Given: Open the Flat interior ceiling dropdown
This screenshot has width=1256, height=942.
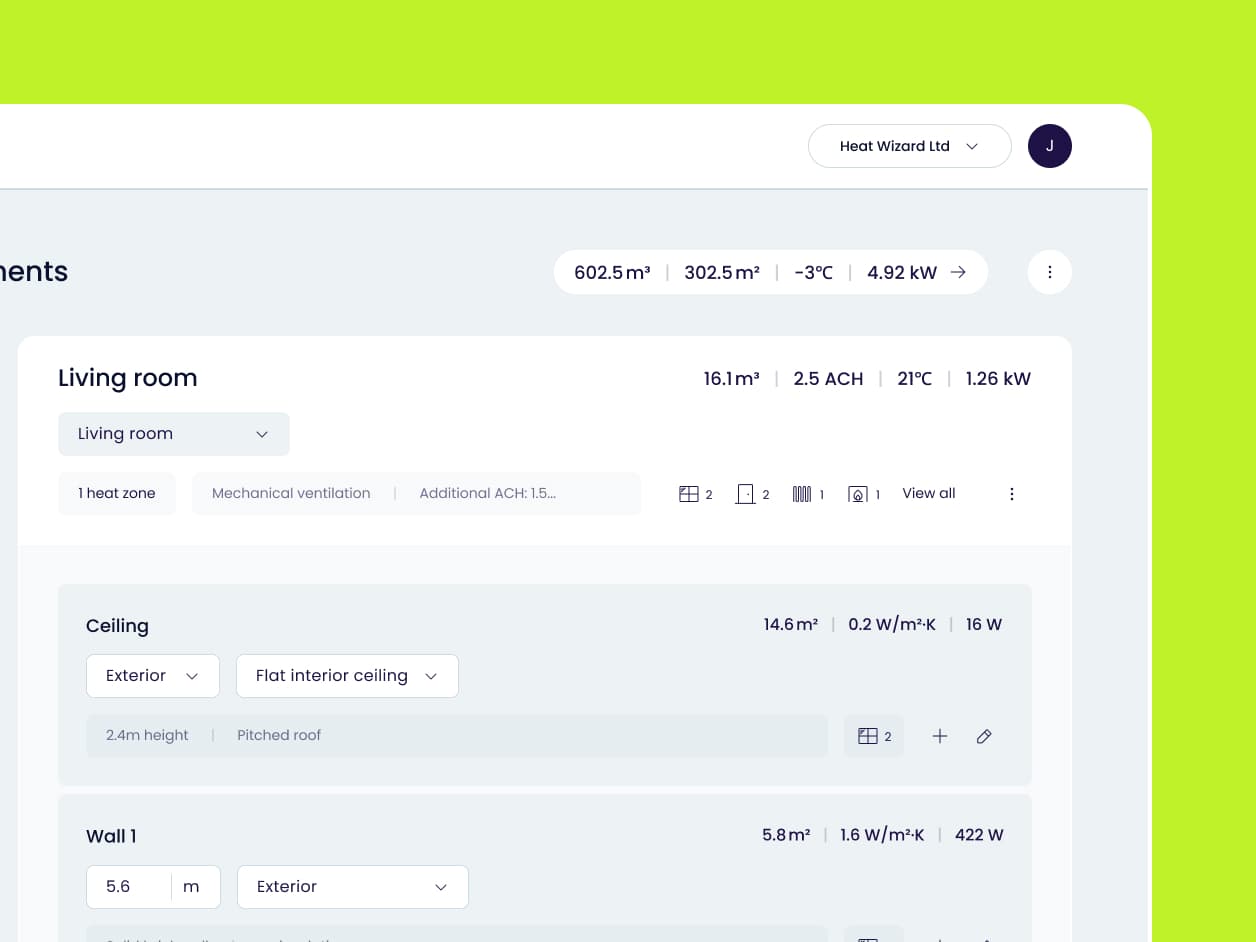Looking at the screenshot, I should tap(347, 676).
